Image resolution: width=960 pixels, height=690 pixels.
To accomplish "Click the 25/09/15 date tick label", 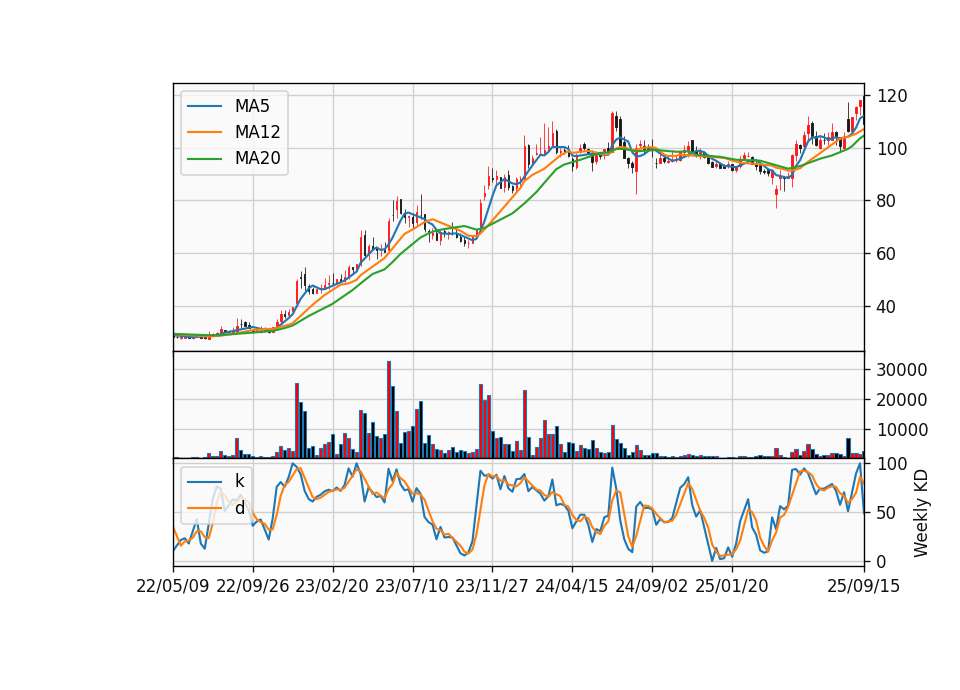I will click(864, 586).
